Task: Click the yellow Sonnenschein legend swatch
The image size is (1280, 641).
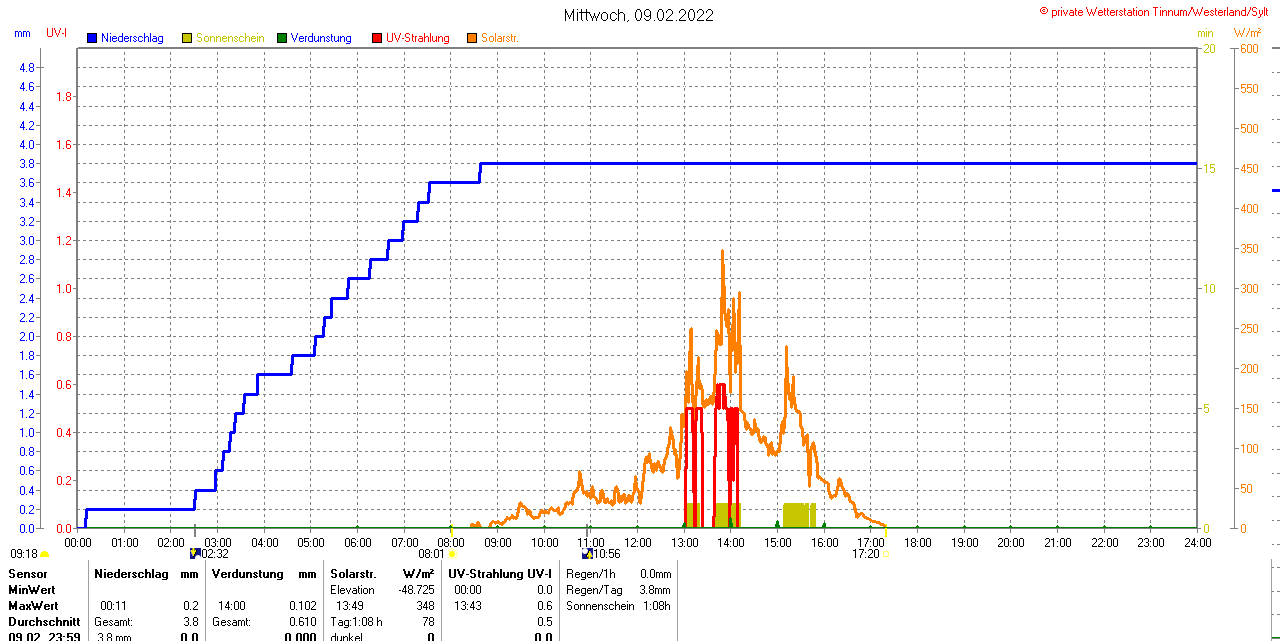Action: tap(187, 38)
